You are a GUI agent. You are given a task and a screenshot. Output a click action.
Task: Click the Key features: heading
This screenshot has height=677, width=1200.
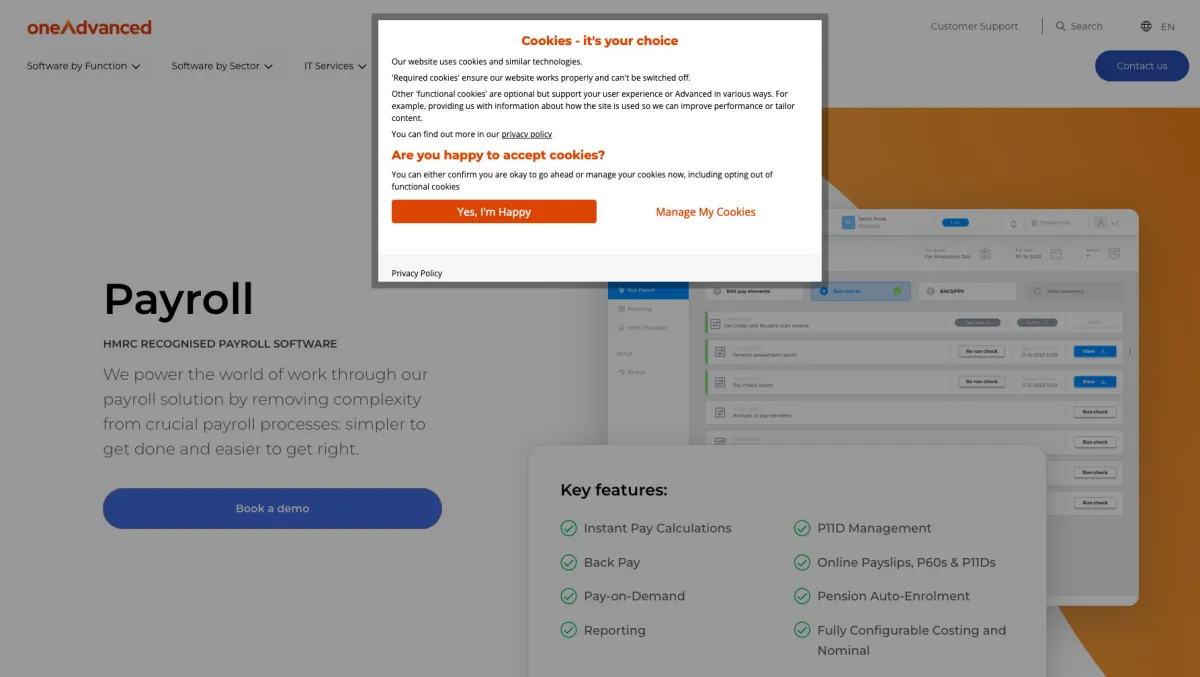click(x=614, y=490)
